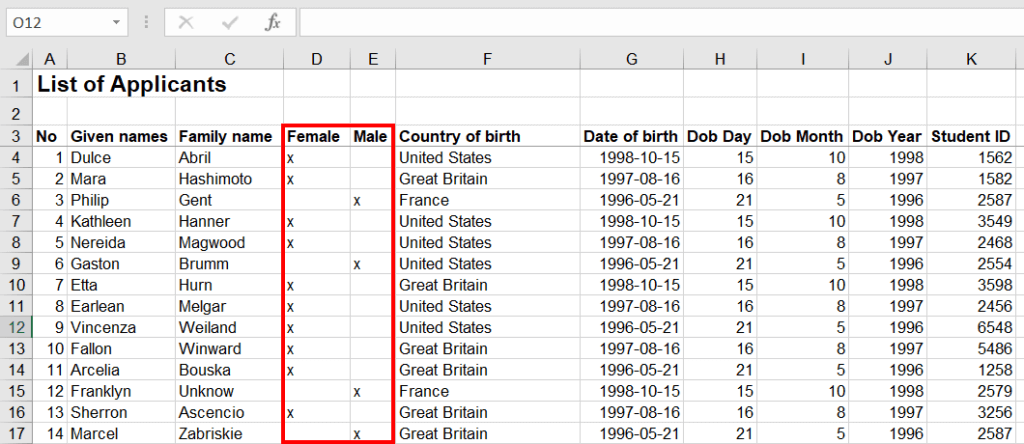Select column K header
This screenshot has width=1024, height=444.
click(x=971, y=59)
